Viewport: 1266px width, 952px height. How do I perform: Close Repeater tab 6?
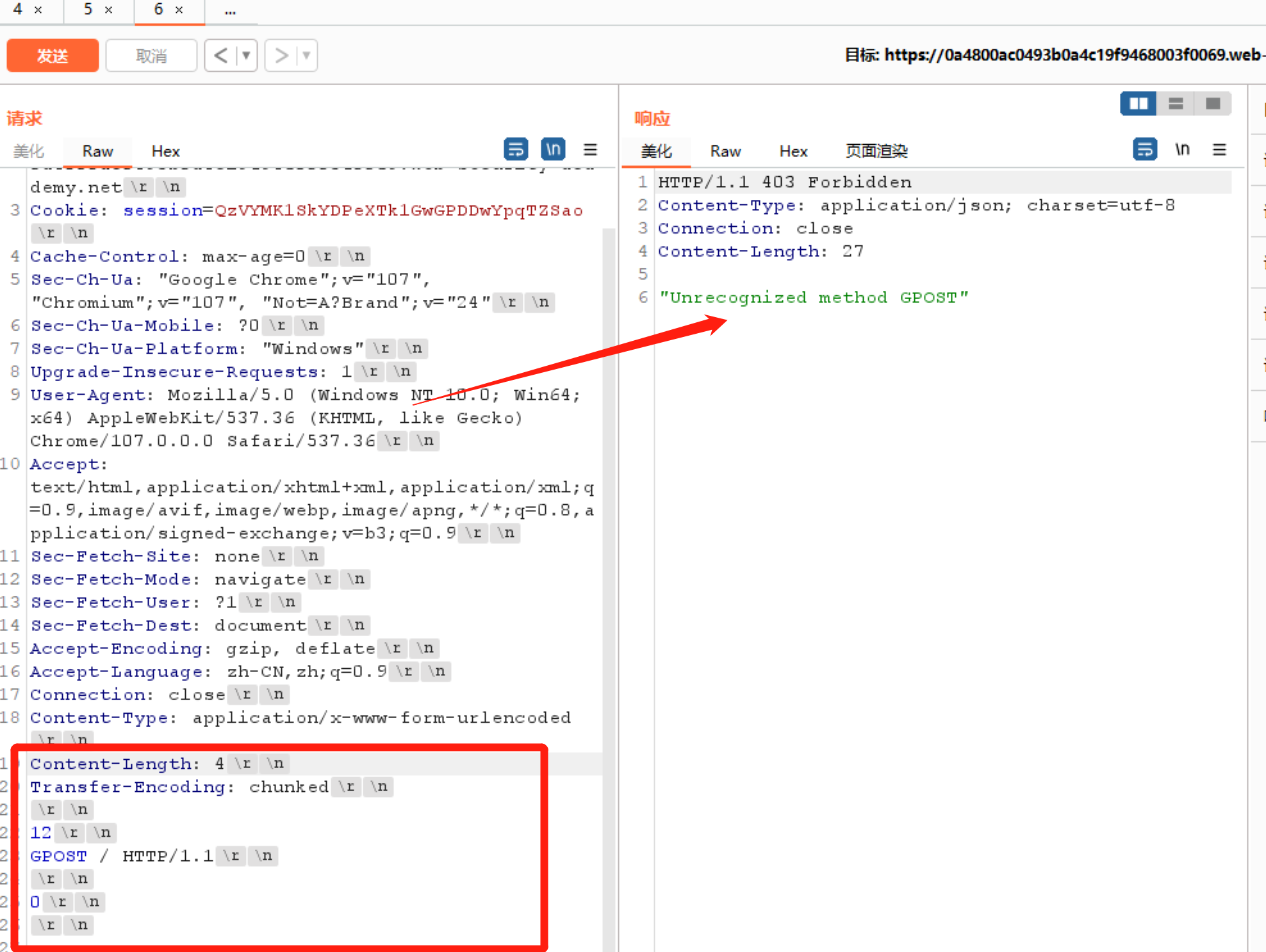[179, 10]
